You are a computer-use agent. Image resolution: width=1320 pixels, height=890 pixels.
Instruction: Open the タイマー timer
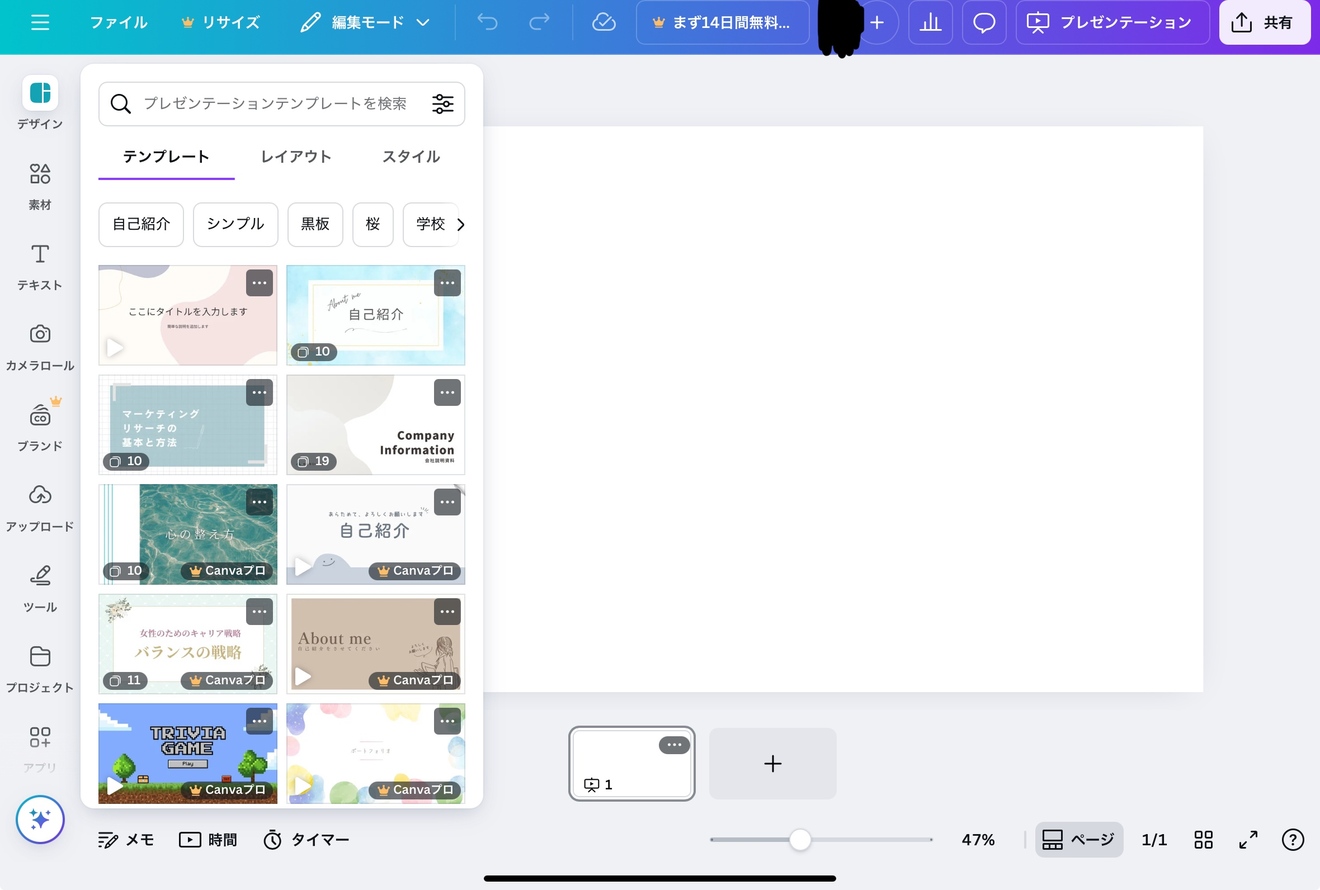(306, 840)
